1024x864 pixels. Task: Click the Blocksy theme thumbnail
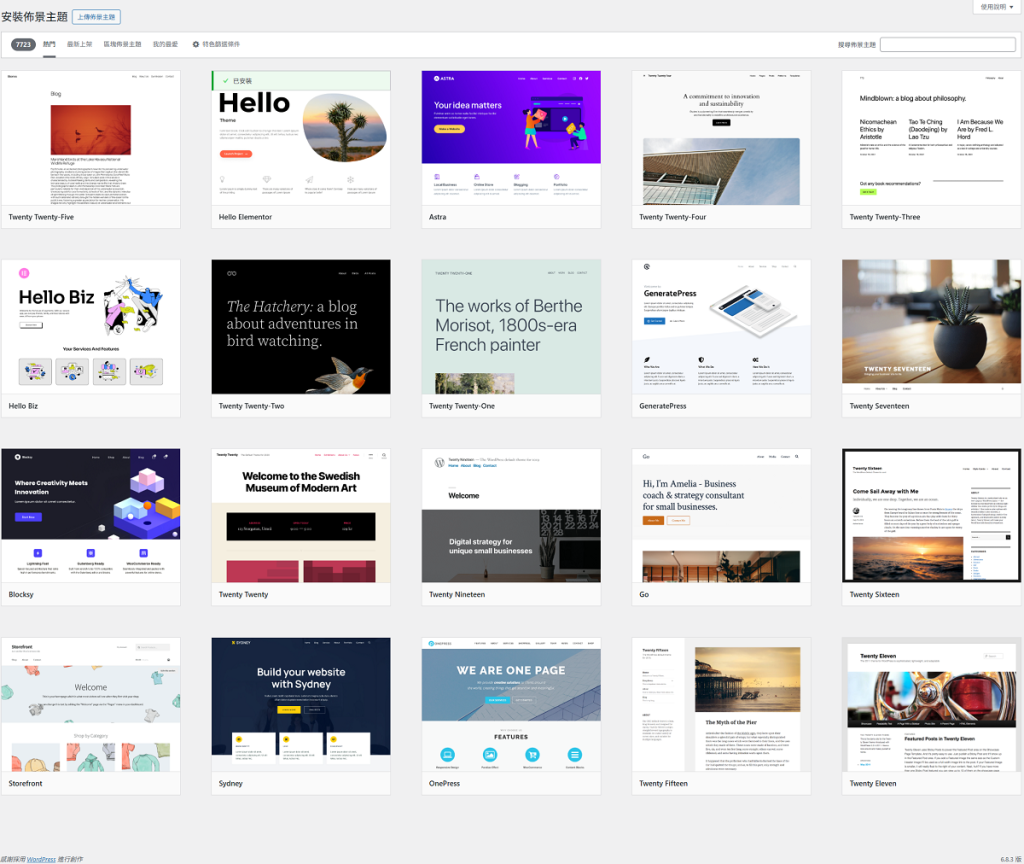point(91,516)
